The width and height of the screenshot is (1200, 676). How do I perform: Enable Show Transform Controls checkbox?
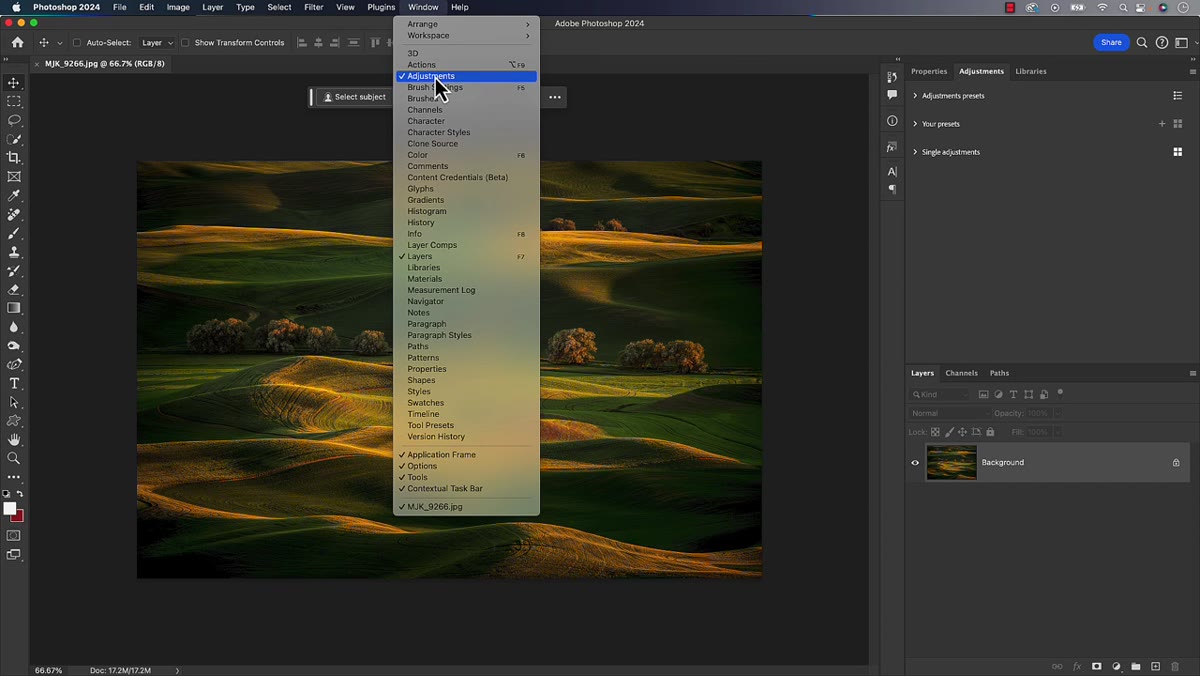185,43
